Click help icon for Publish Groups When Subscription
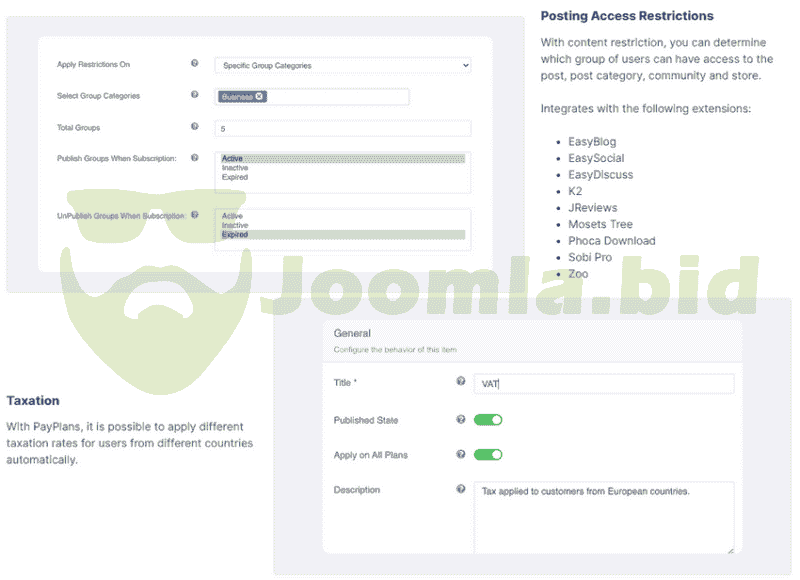 point(195,158)
